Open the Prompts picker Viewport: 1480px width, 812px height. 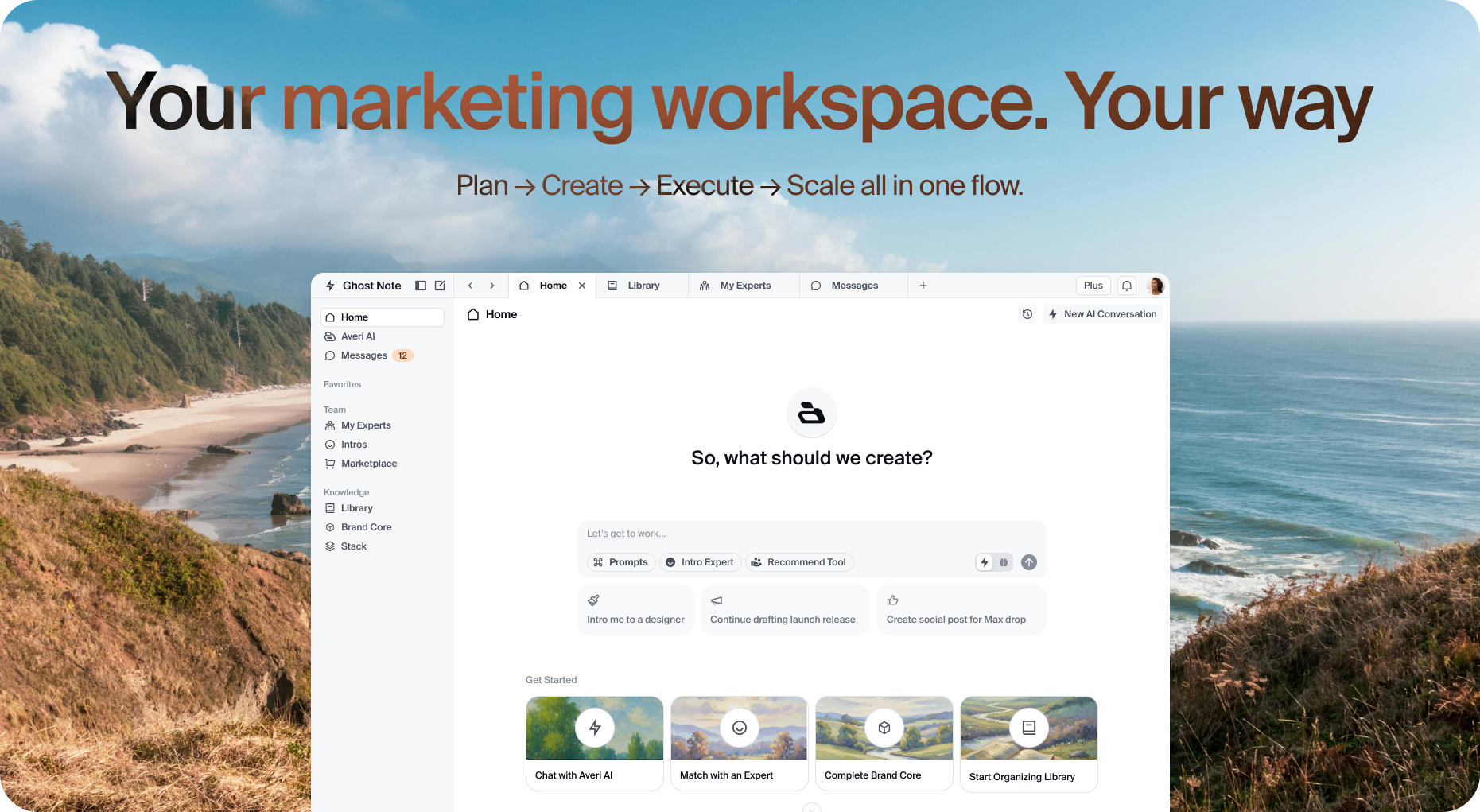click(x=621, y=562)
